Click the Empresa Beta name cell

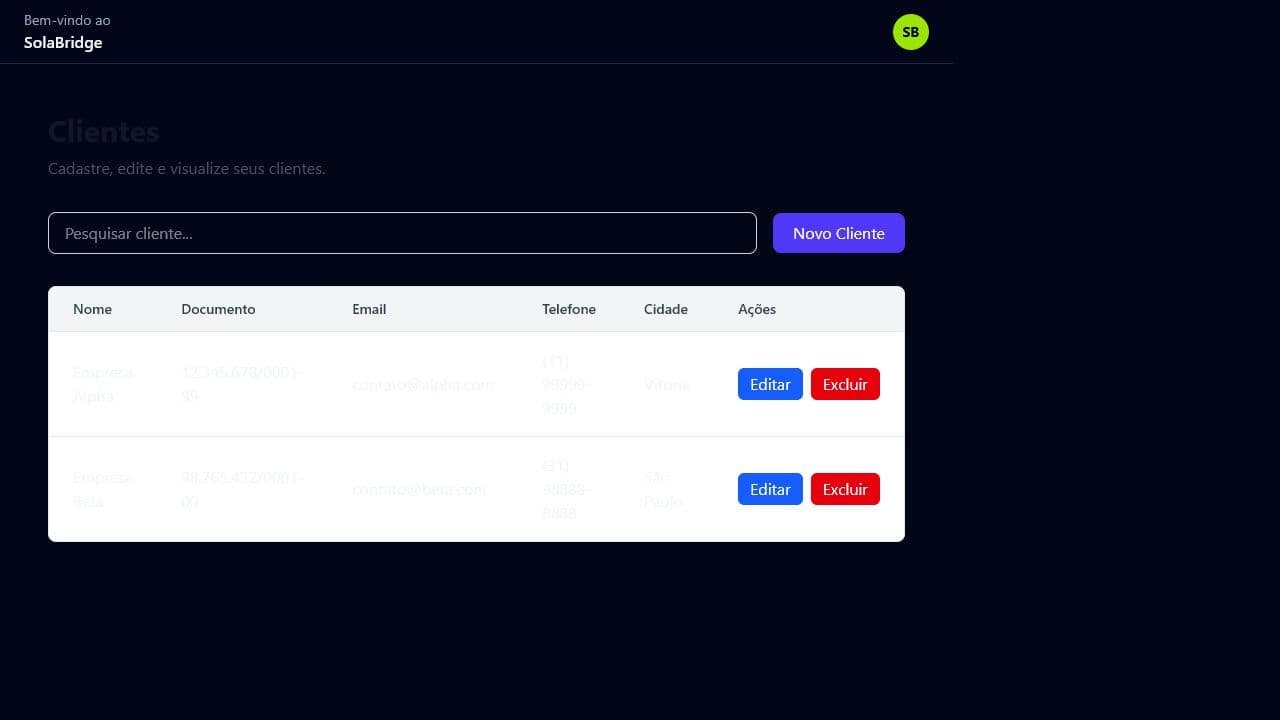[103, 489]
